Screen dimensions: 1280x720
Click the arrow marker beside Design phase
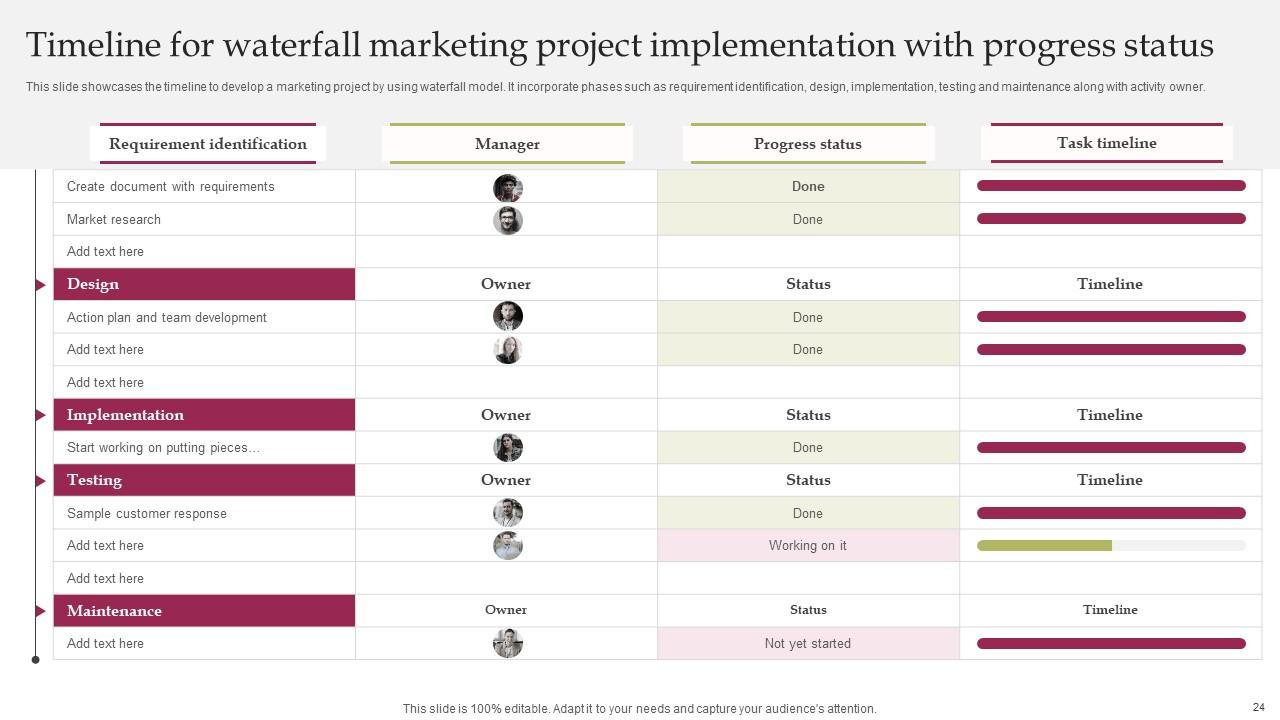point(41,285)
